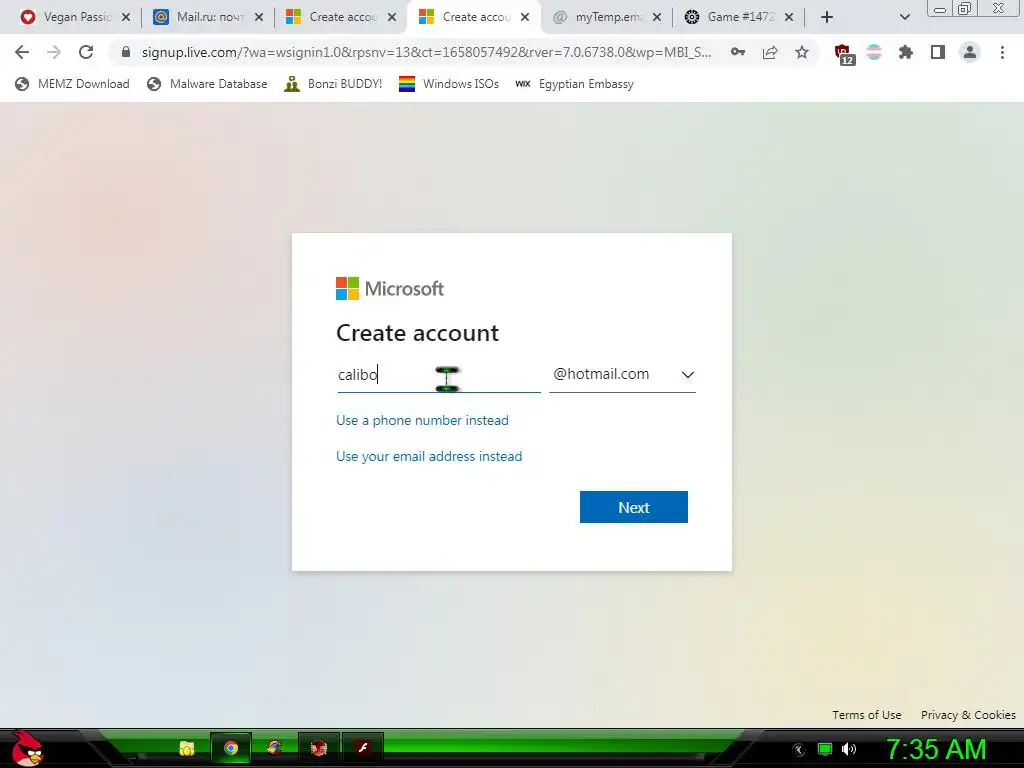This screenshot has width=1024, height=768.
Task: Share this page via share icon
Action: (770, 52)
